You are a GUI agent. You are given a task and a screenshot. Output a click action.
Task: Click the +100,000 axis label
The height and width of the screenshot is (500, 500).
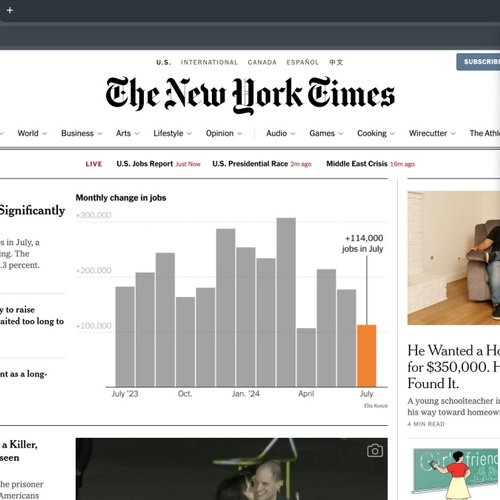pos(94,326)
